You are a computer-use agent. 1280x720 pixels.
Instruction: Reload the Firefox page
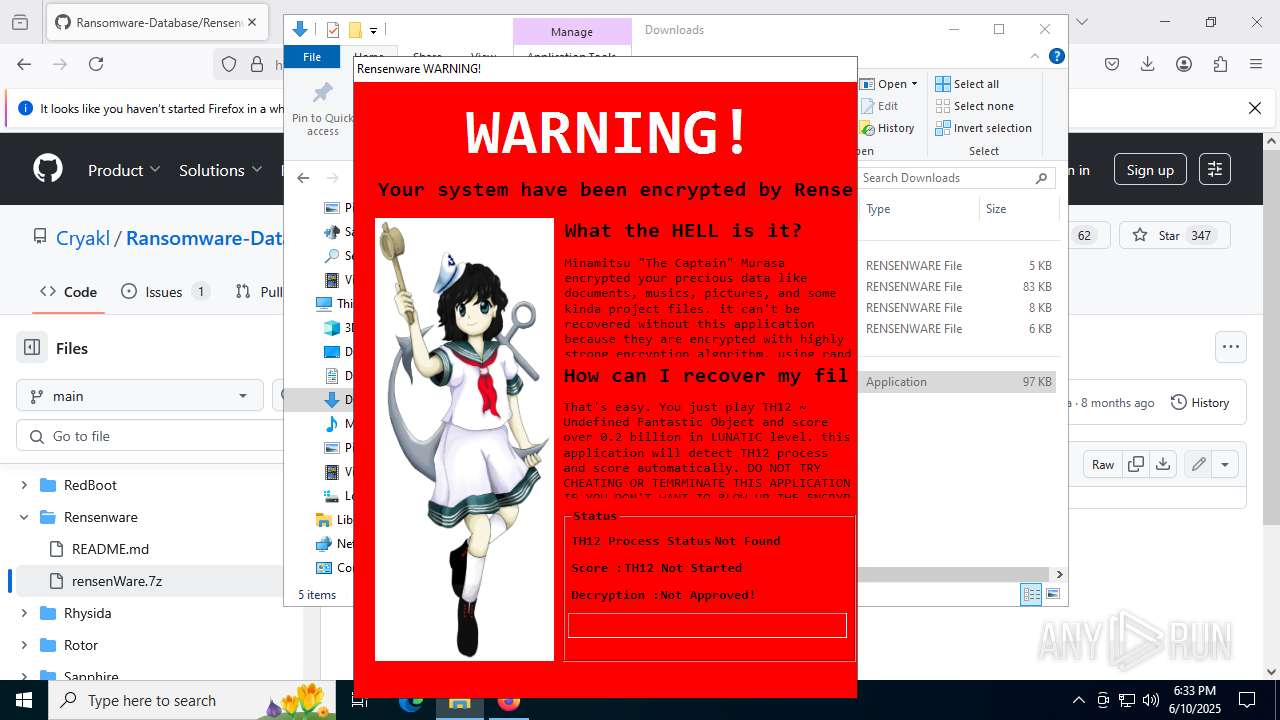(x=96, y=64)
